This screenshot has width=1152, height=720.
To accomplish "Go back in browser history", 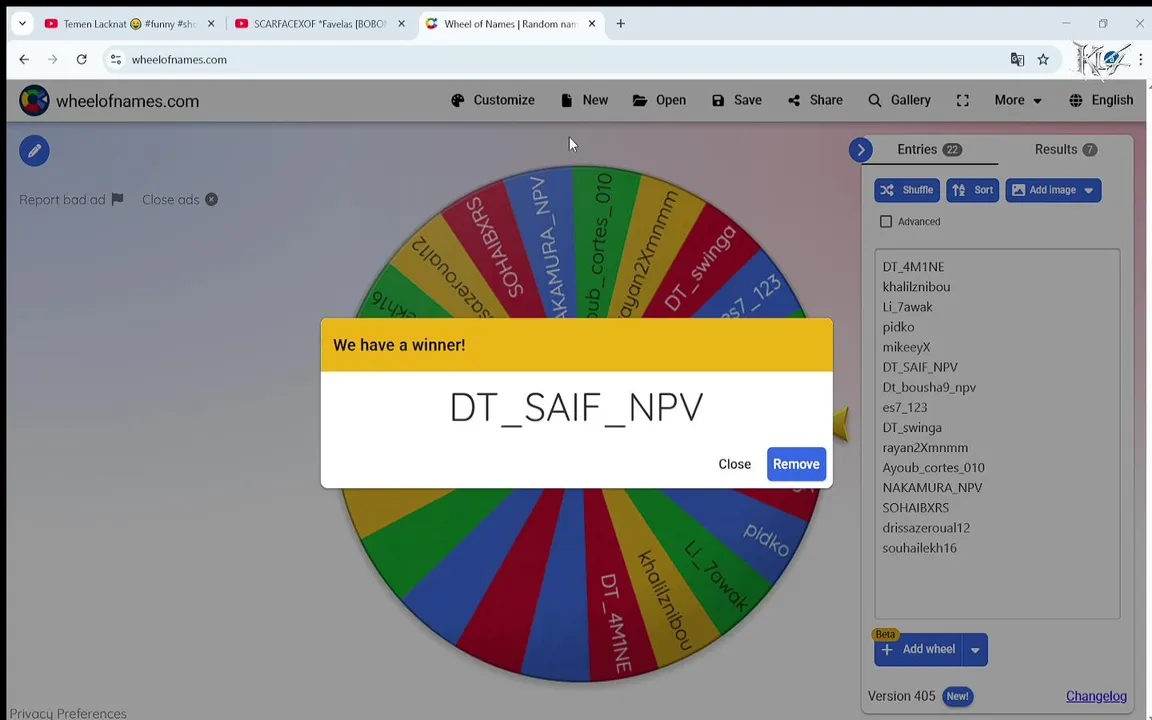I will pyautogui.click(x=24, y=60).
